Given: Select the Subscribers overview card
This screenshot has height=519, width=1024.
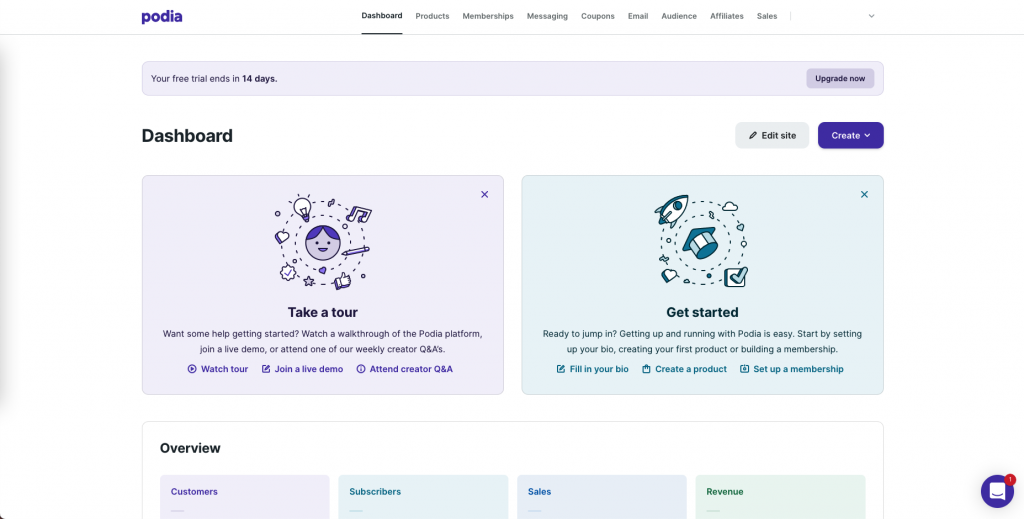Looking at the screenshot, I should (423, 497).
